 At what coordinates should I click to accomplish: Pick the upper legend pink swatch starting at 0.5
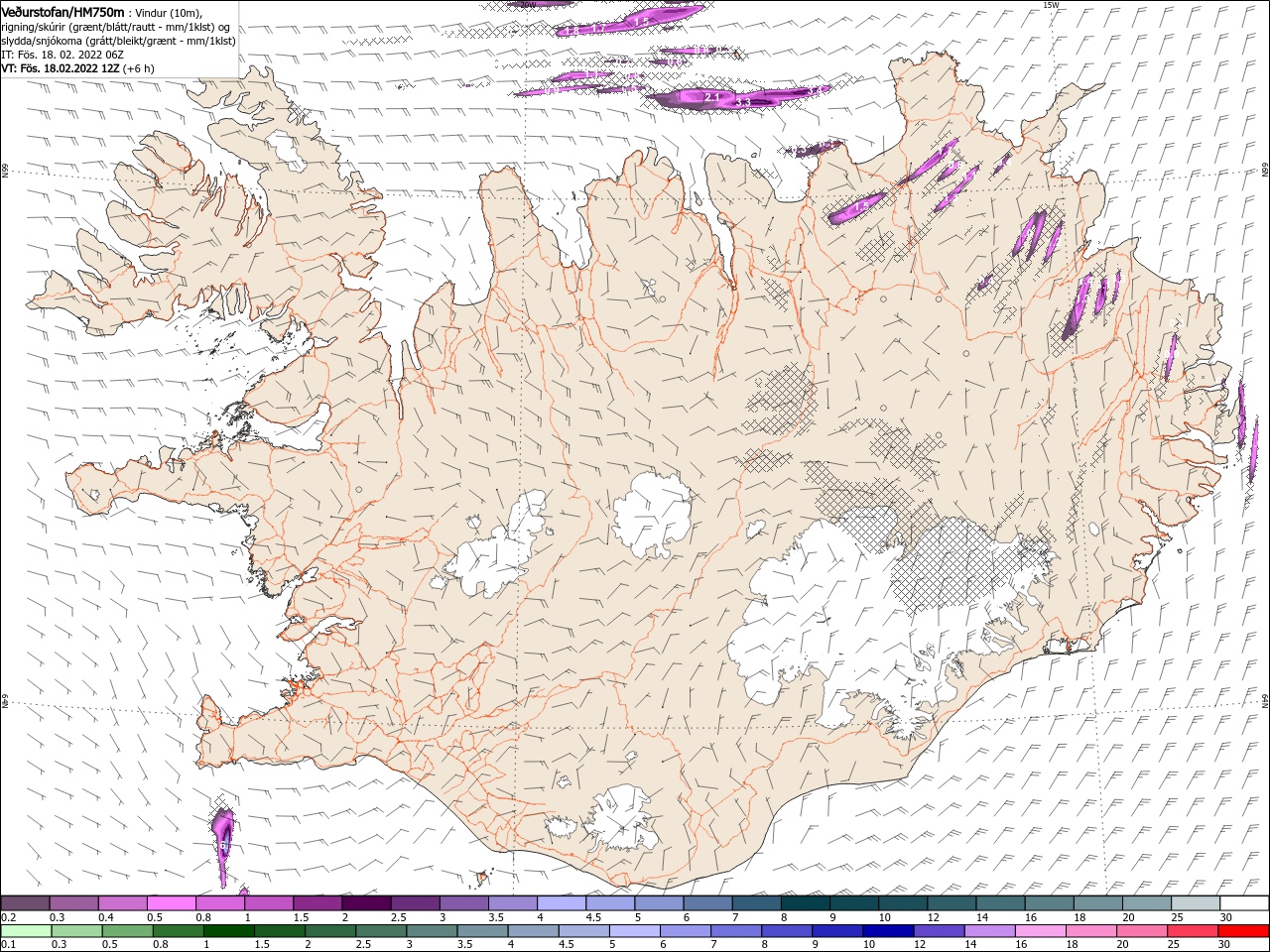(172, 903)
